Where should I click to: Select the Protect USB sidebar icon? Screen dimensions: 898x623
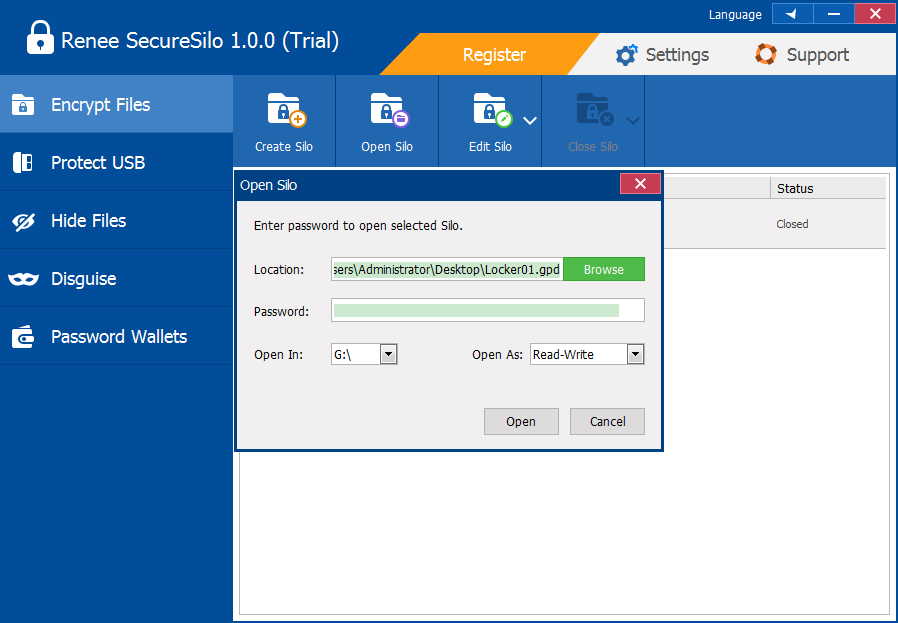coord(23,163)
